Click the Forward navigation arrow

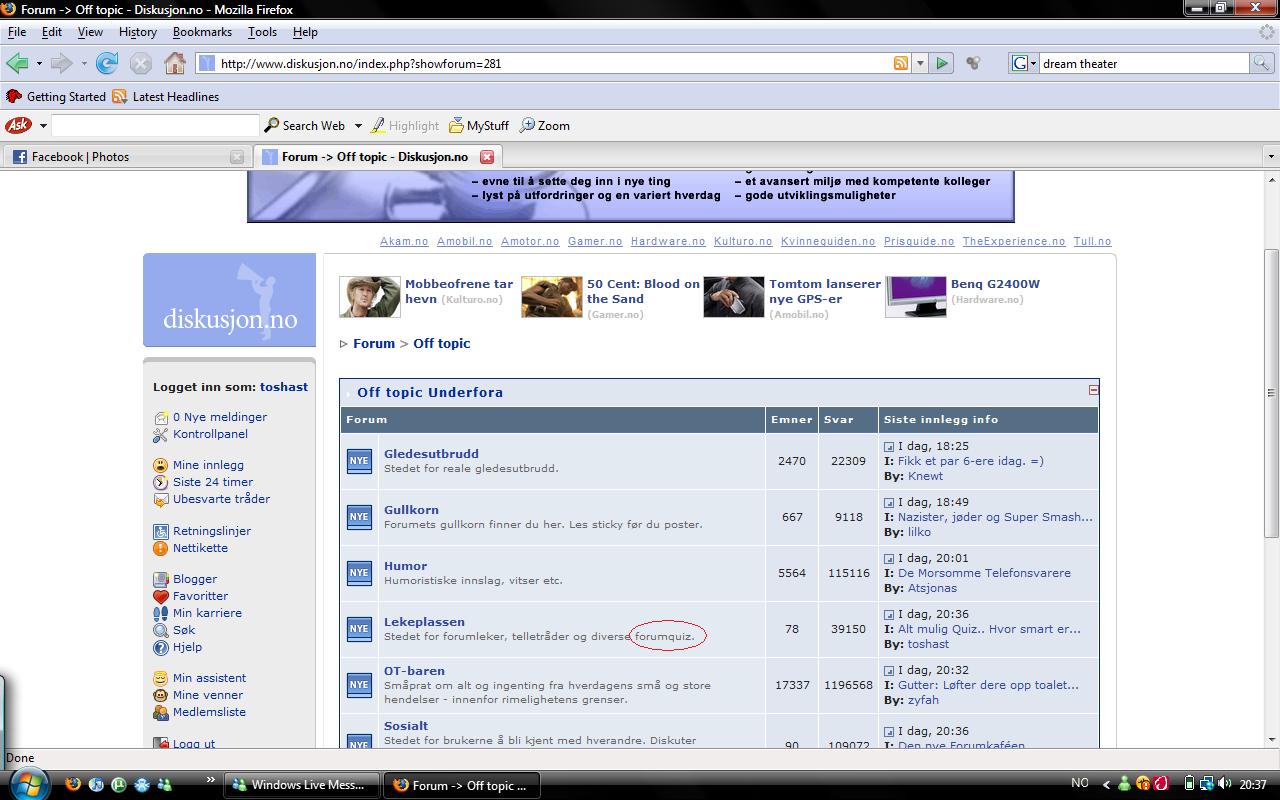(x=62, y=63)
